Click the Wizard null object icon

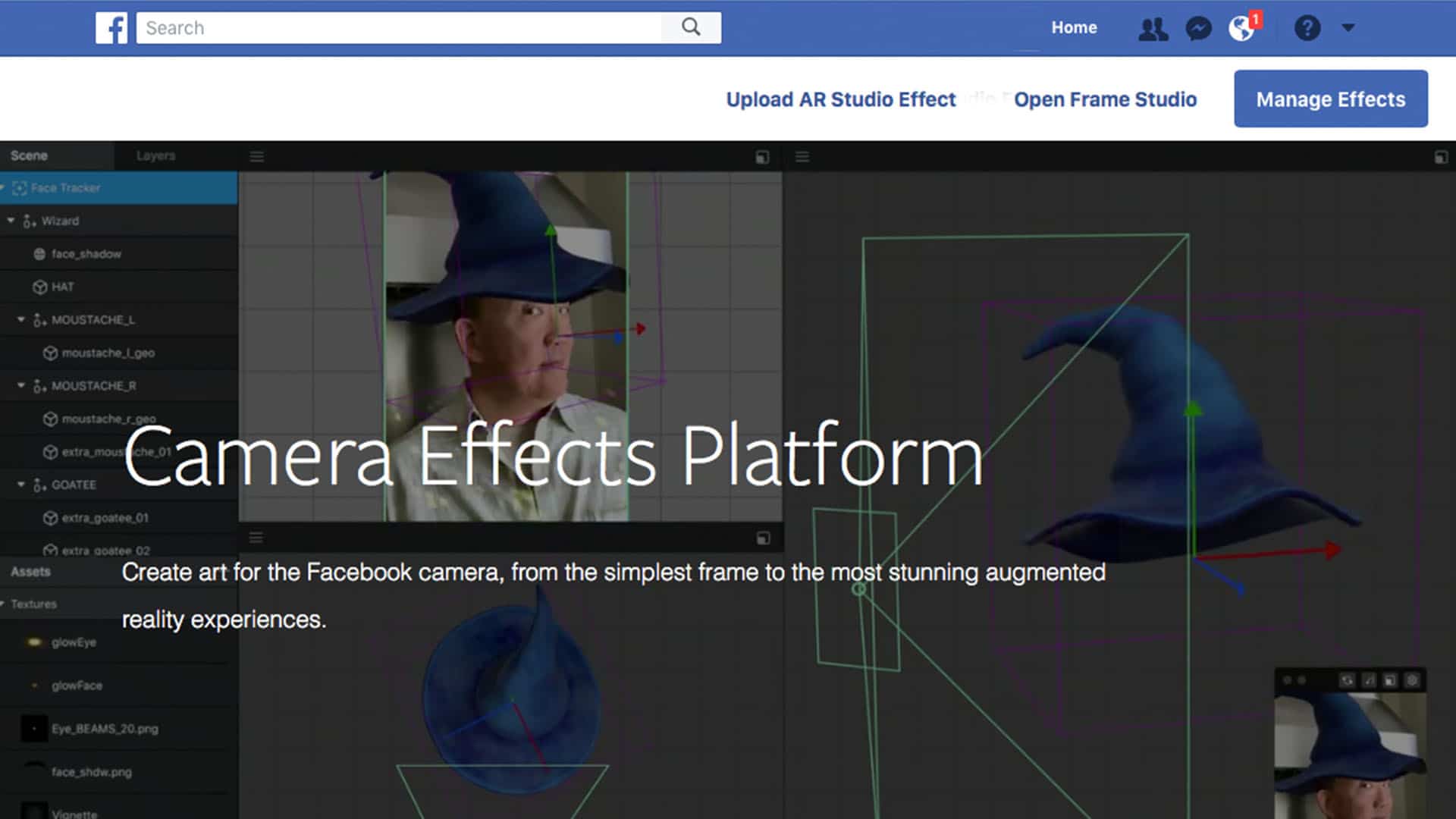29,221
